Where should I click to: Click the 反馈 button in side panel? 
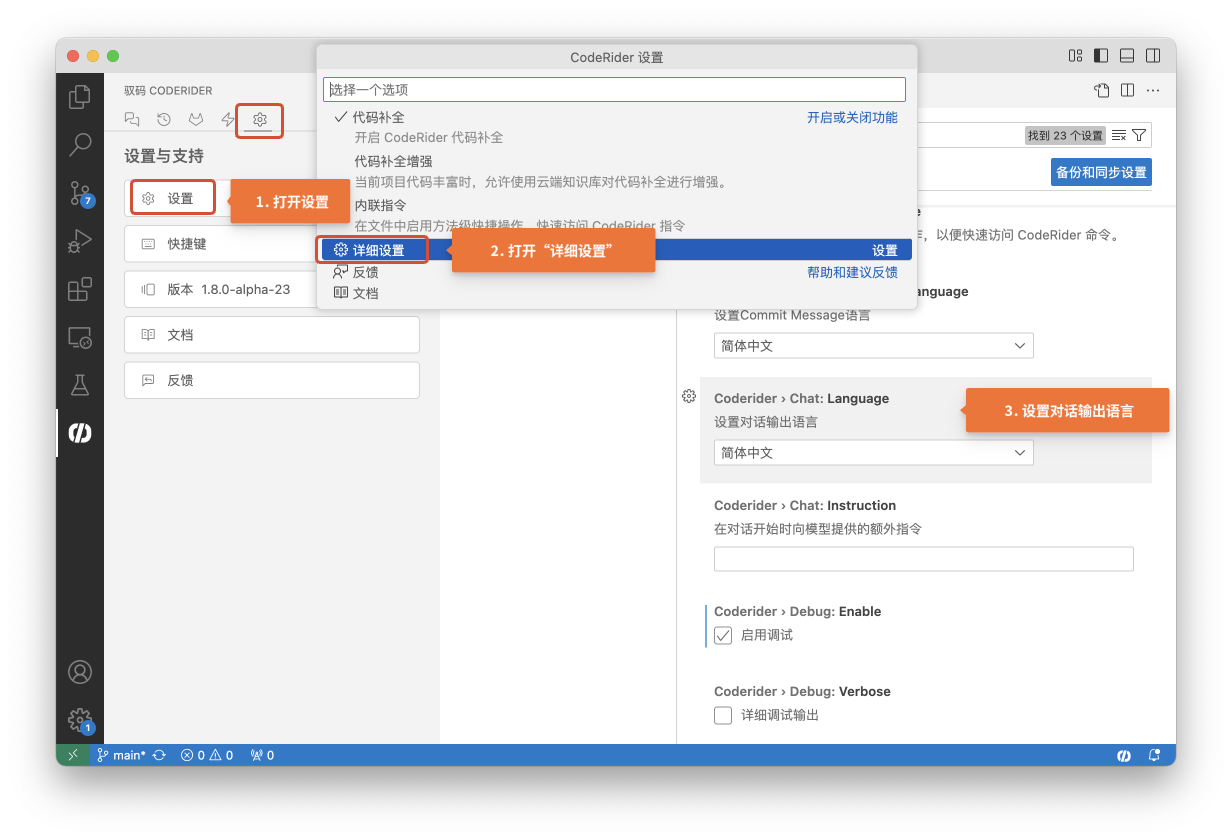[x=272, y=381]
